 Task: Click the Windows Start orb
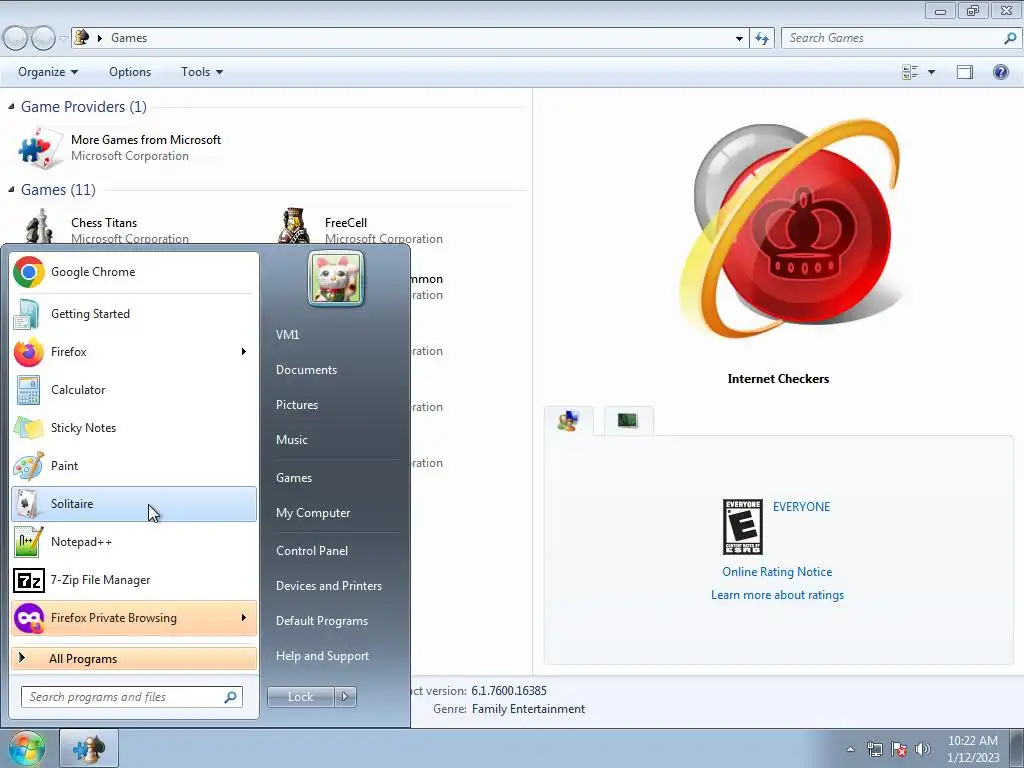pos(26,748)
